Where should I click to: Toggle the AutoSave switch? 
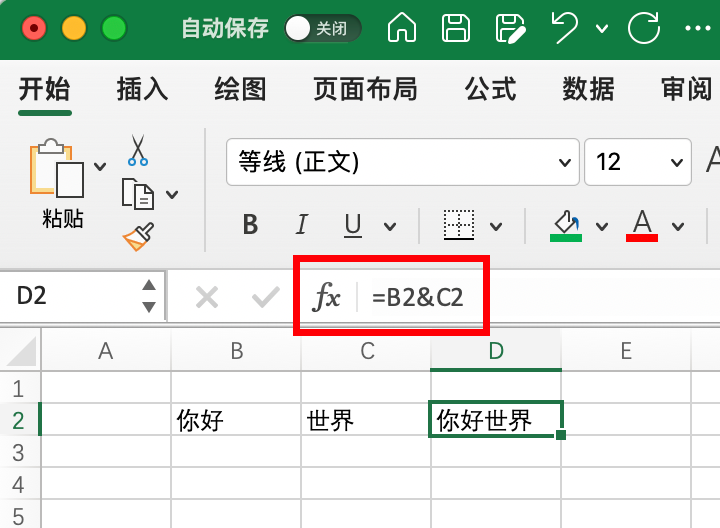tap(320, 28)
